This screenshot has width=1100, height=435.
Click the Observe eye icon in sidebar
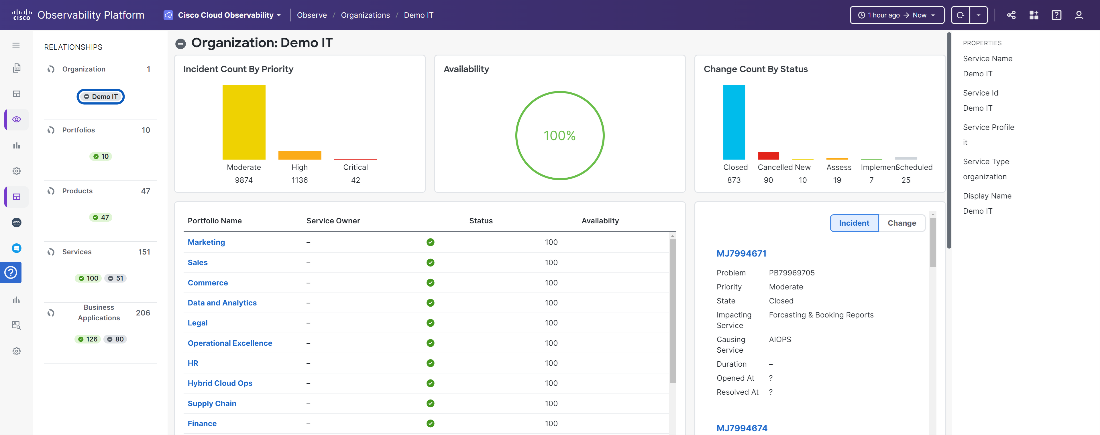pos(17,119)
